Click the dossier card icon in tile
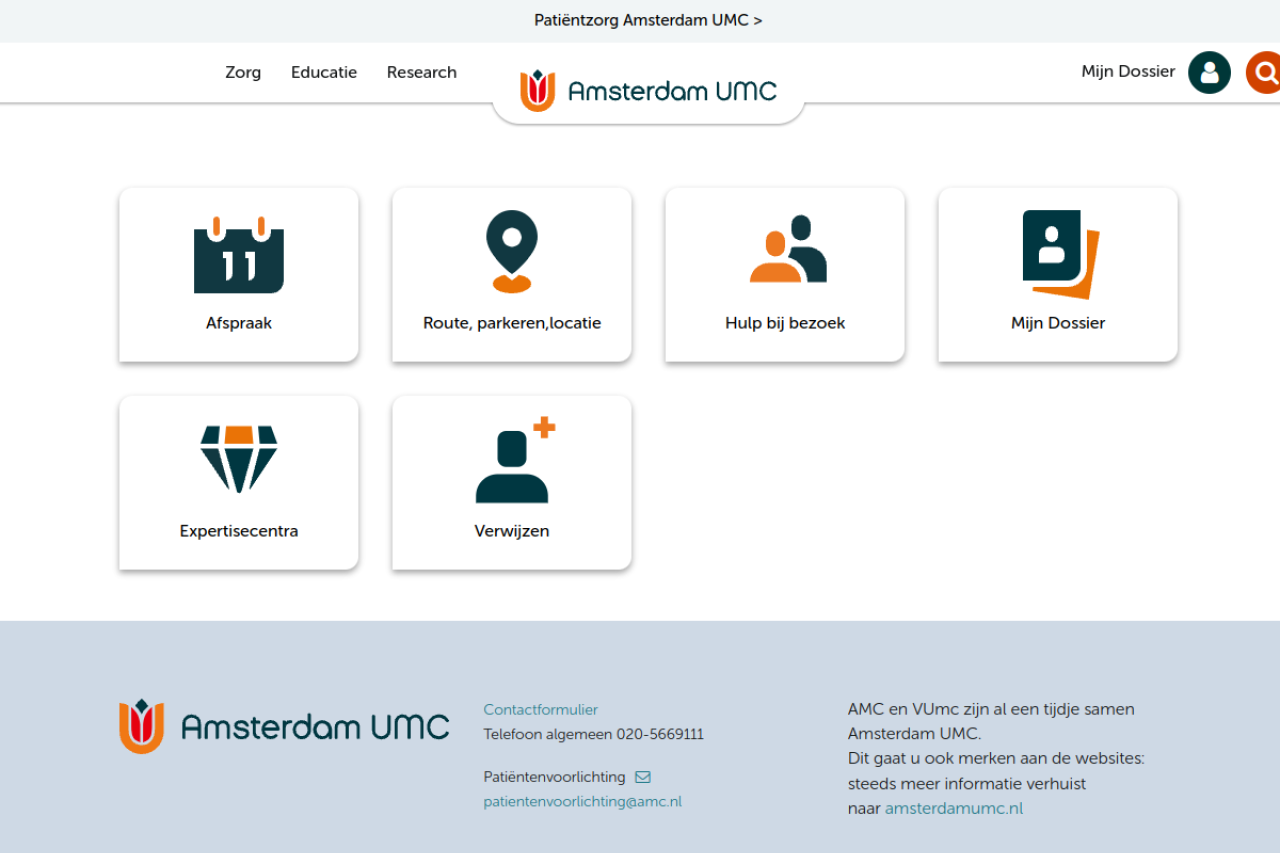Screen dimensions: 1280x853 pyautogui.click(x=1060, y=254)
